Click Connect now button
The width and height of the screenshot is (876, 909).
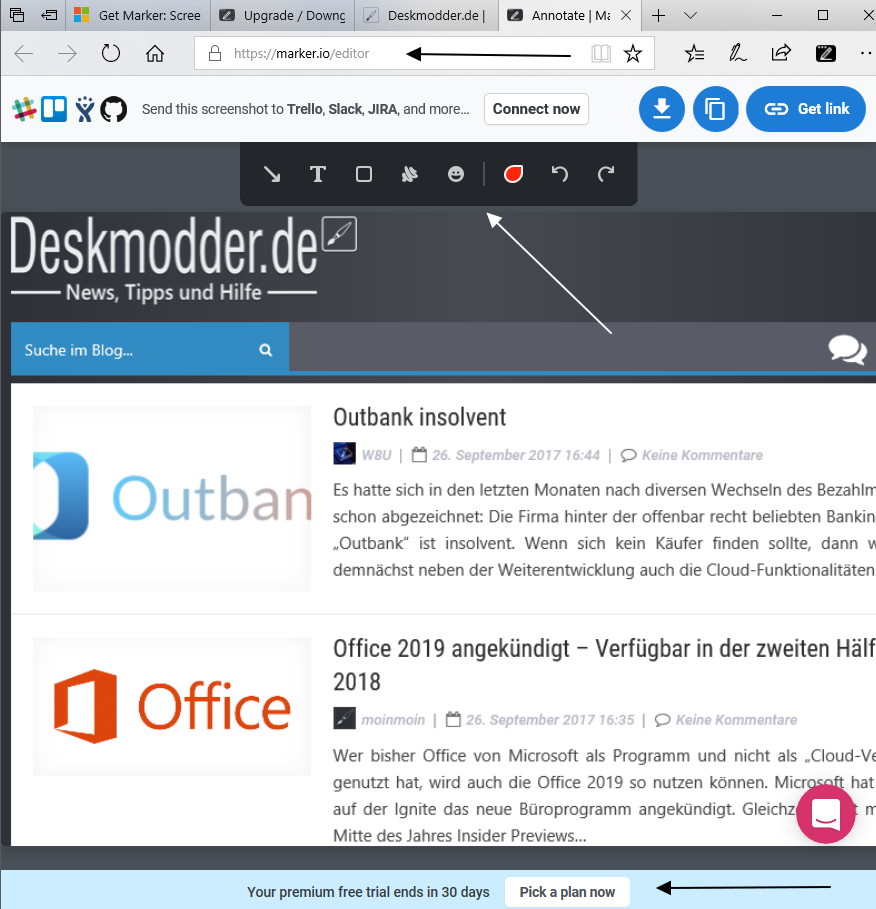(x=536, y=109)
